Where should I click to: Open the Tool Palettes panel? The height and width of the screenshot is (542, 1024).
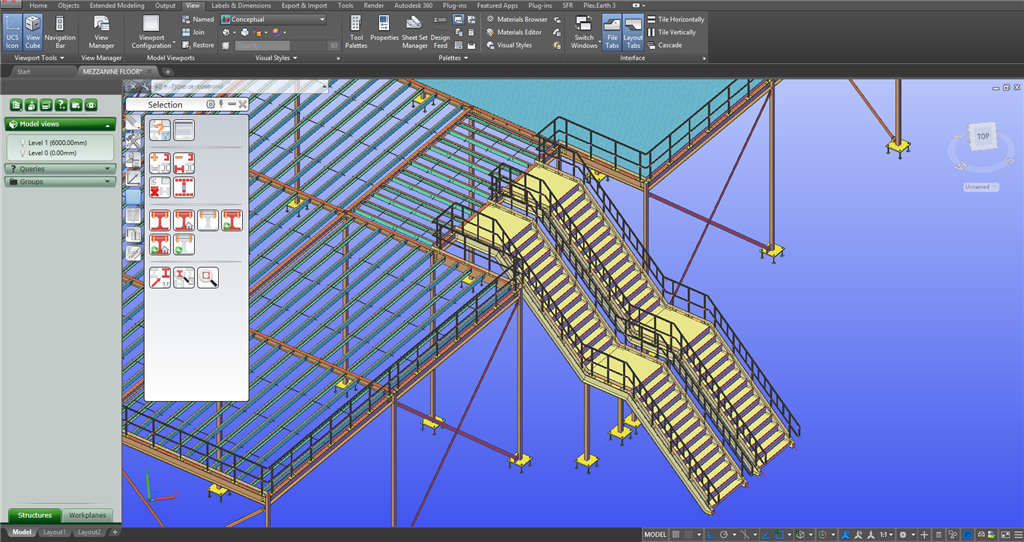coord(356,30)
